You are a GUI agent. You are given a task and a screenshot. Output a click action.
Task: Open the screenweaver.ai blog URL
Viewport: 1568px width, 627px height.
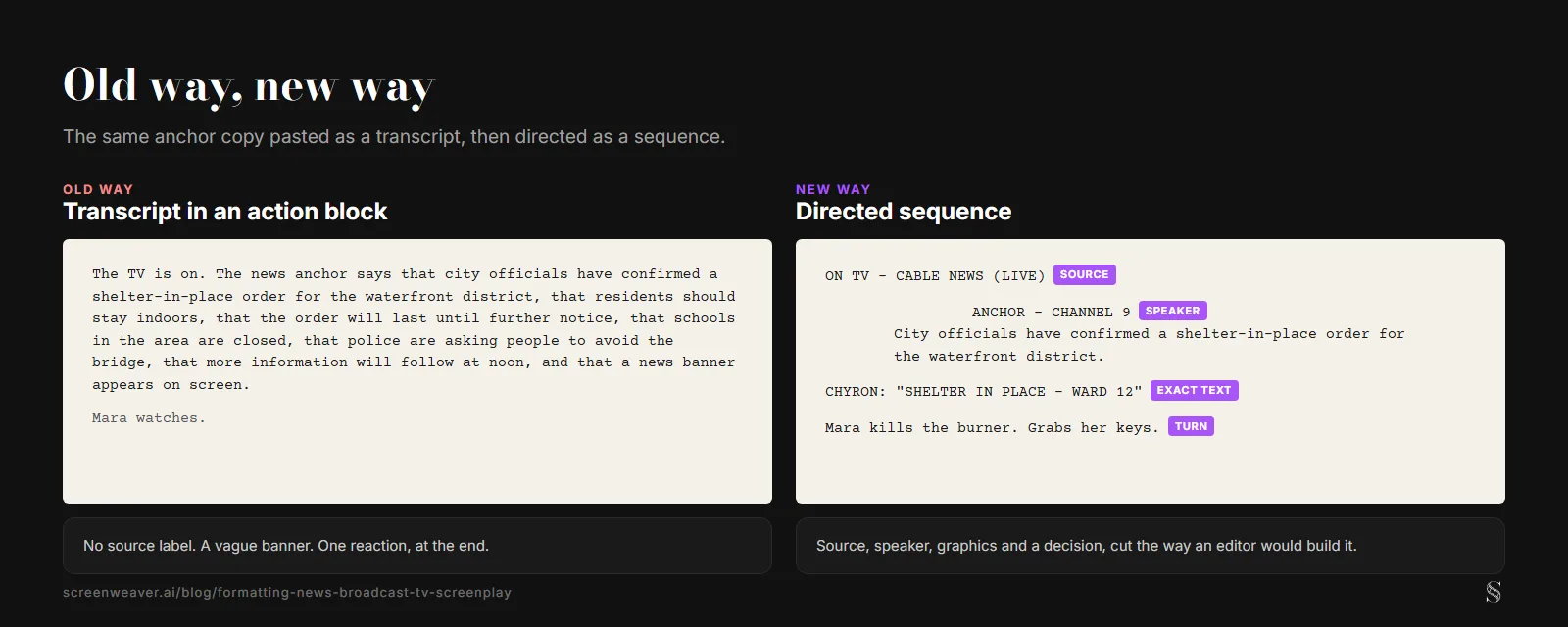[287, 593]
